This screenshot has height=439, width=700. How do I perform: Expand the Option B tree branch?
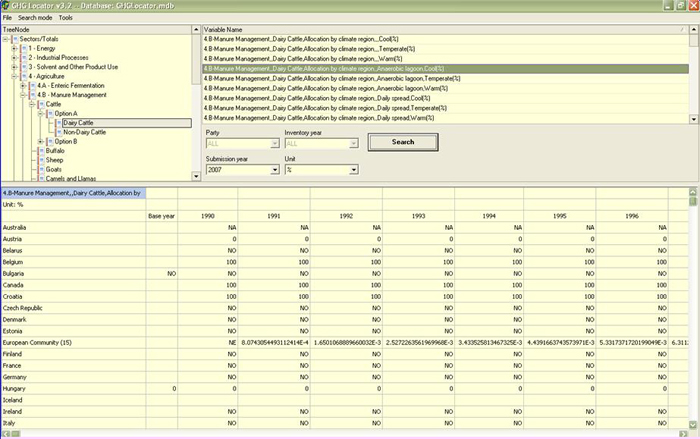(40, 141)
